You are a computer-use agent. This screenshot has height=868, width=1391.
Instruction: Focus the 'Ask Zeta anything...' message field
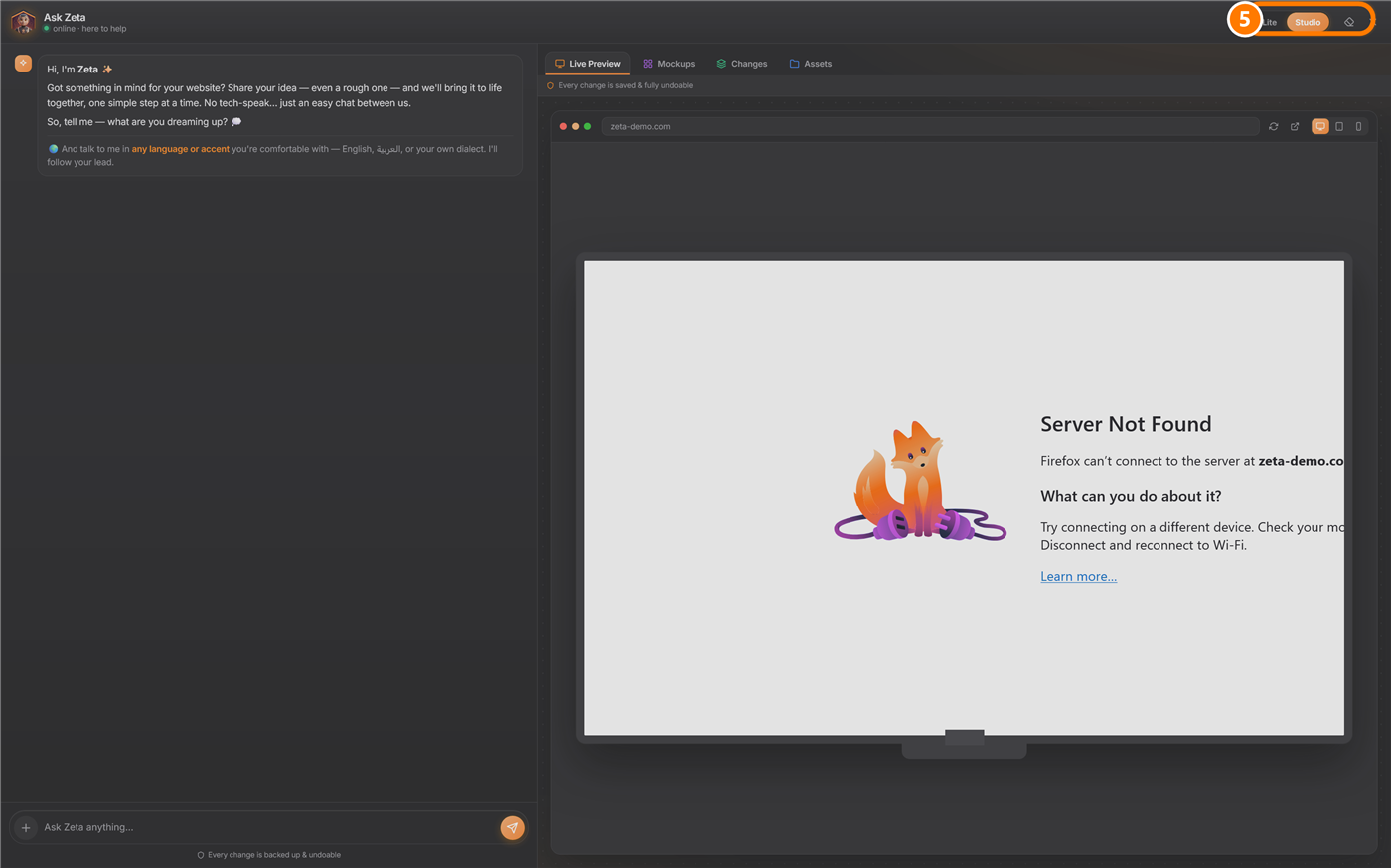[268, 827]
